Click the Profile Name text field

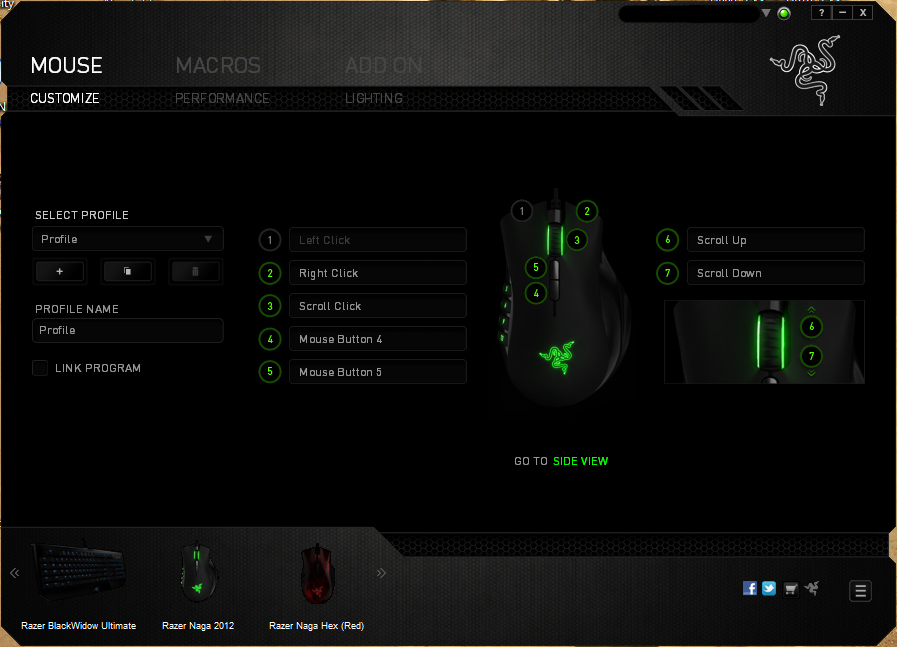coord(127,330)
